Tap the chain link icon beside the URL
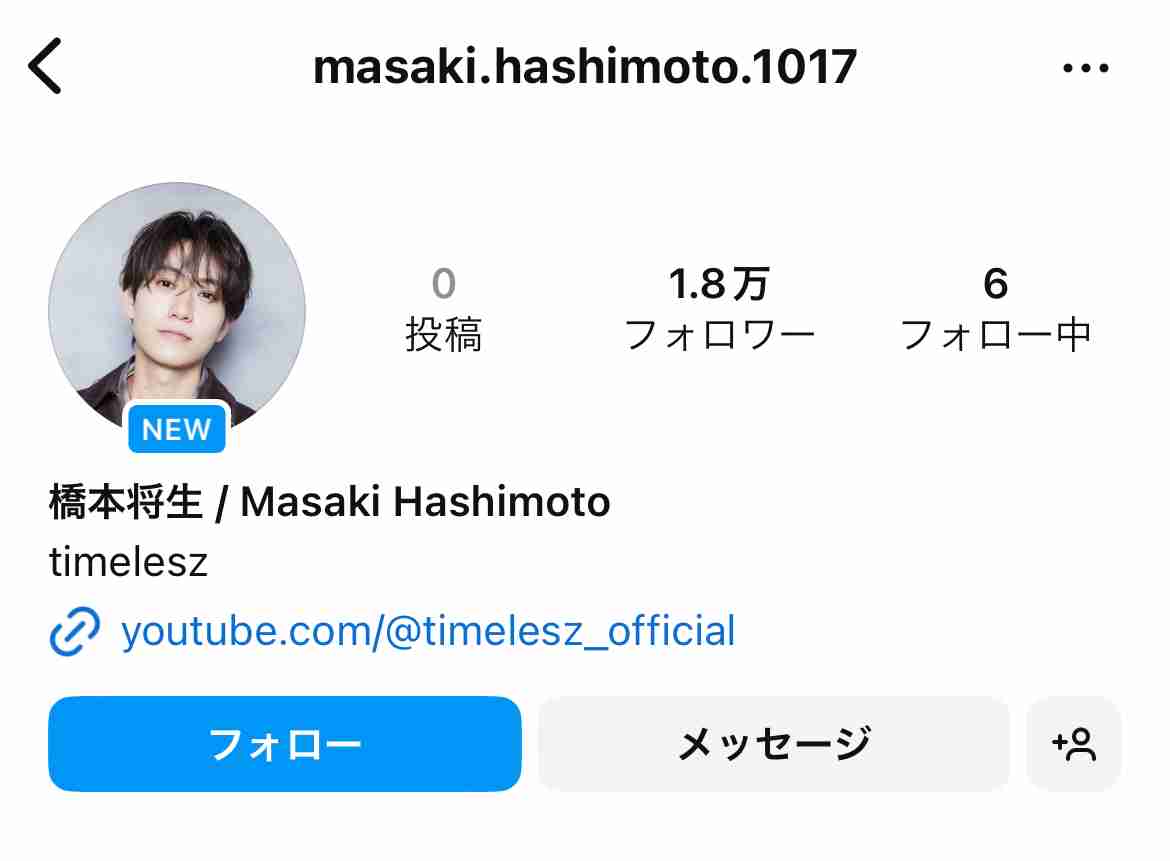1170x861 pixels. click(x=74, y=631)
